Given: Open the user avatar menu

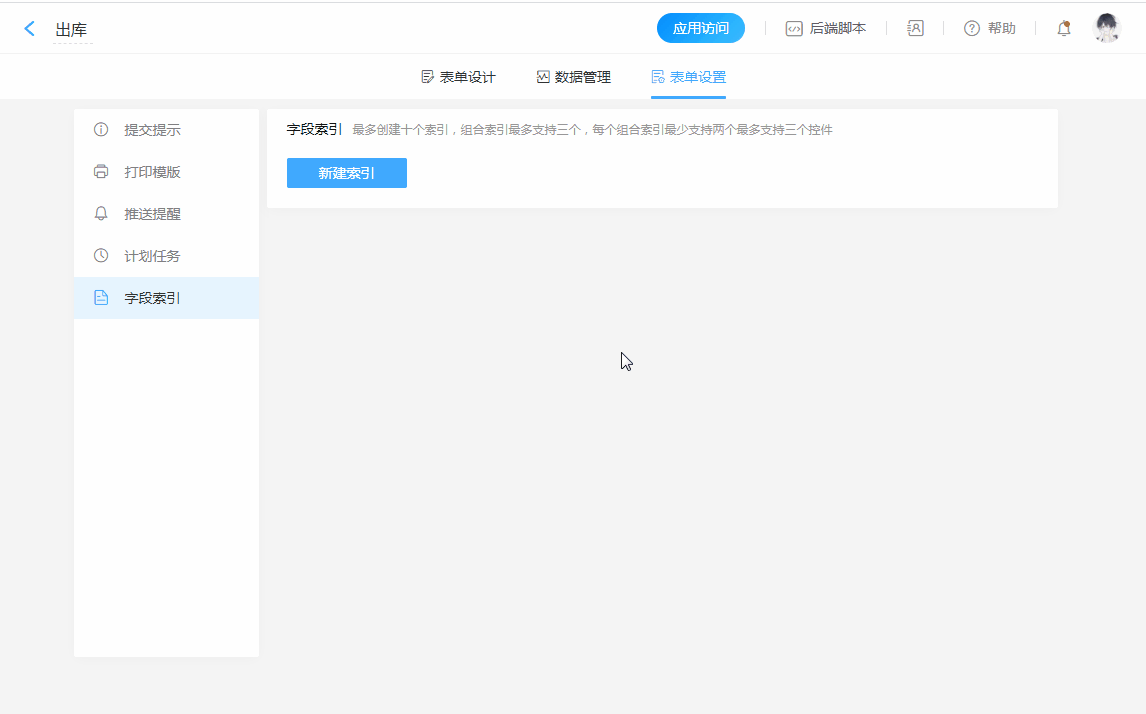Looking at the screenshot, I should tap(1107, 28).
